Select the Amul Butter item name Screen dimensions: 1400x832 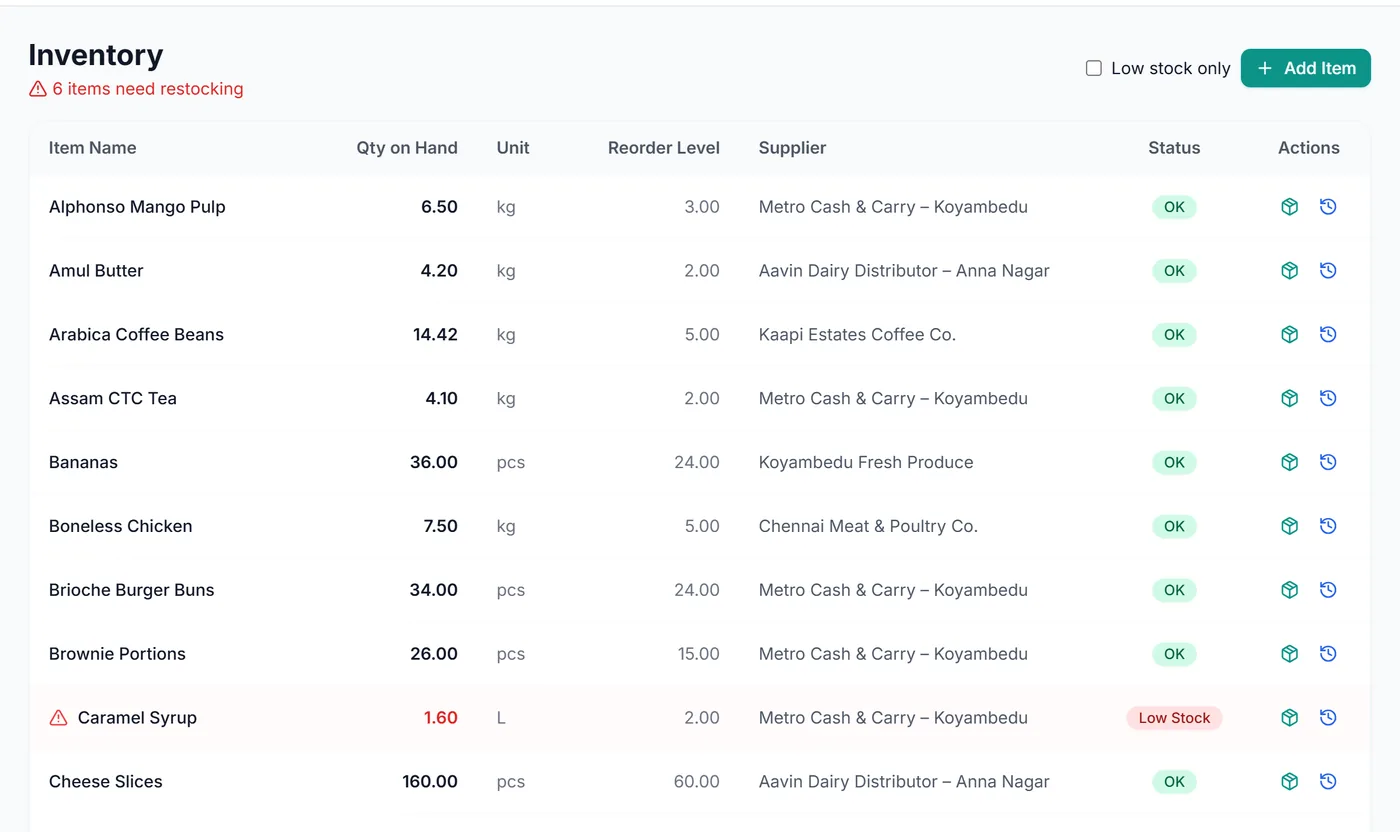pyautogui.click(x=96, y=271)
